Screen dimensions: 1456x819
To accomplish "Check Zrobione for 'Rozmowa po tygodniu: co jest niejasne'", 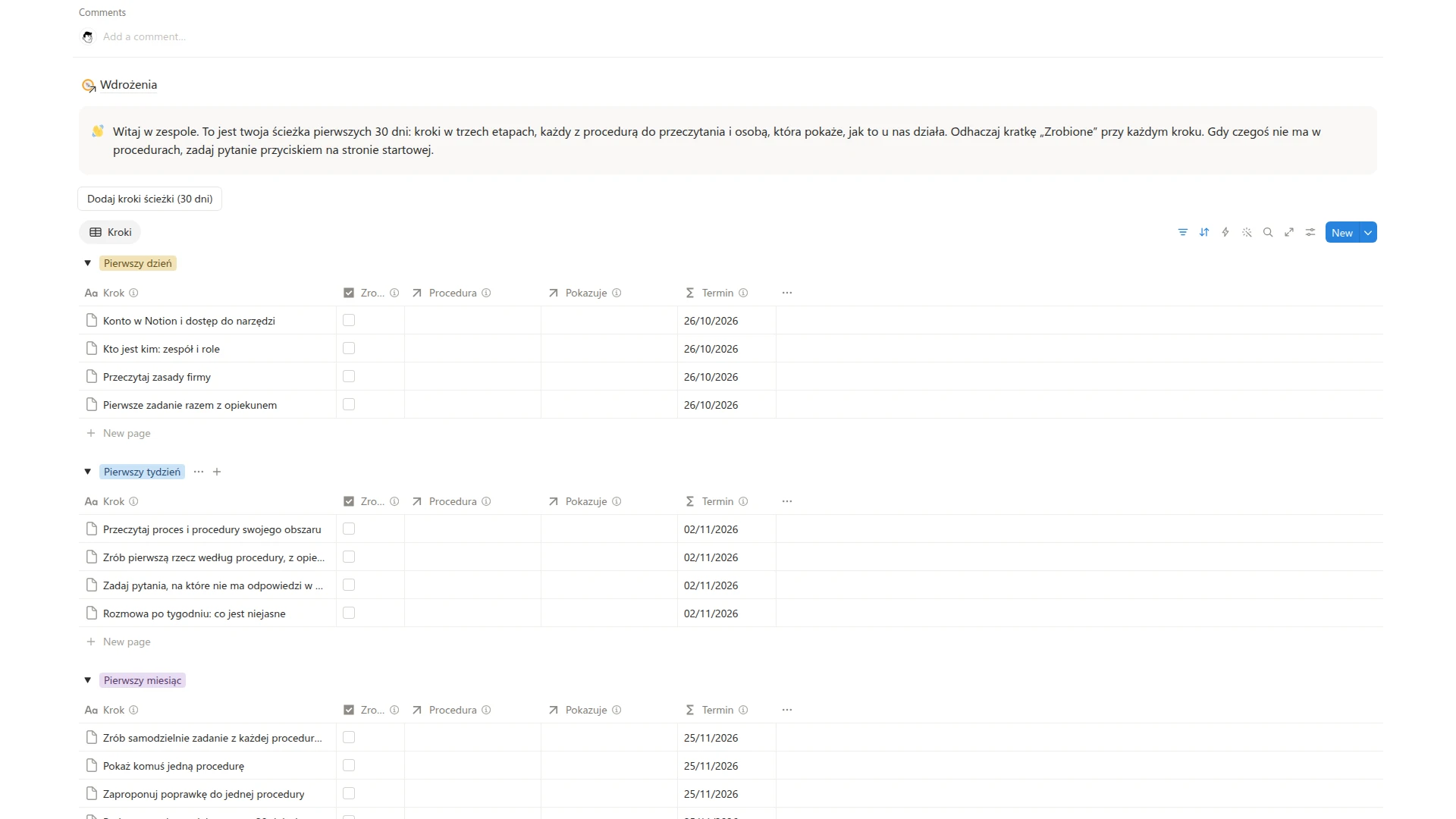I will 349,613.
